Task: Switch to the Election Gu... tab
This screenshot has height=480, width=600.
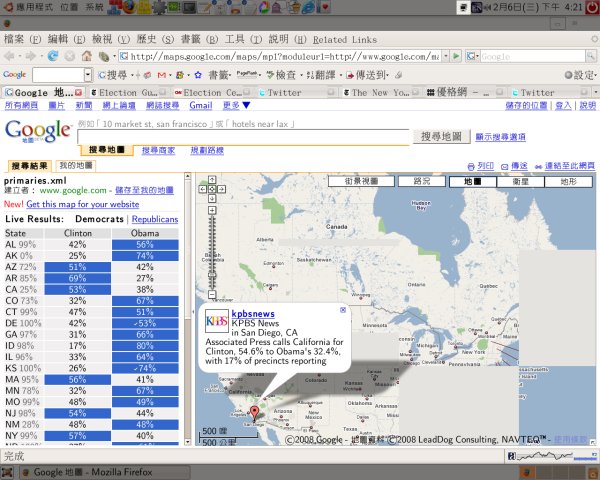Action: pyautogui.click(x=128, y=93)
